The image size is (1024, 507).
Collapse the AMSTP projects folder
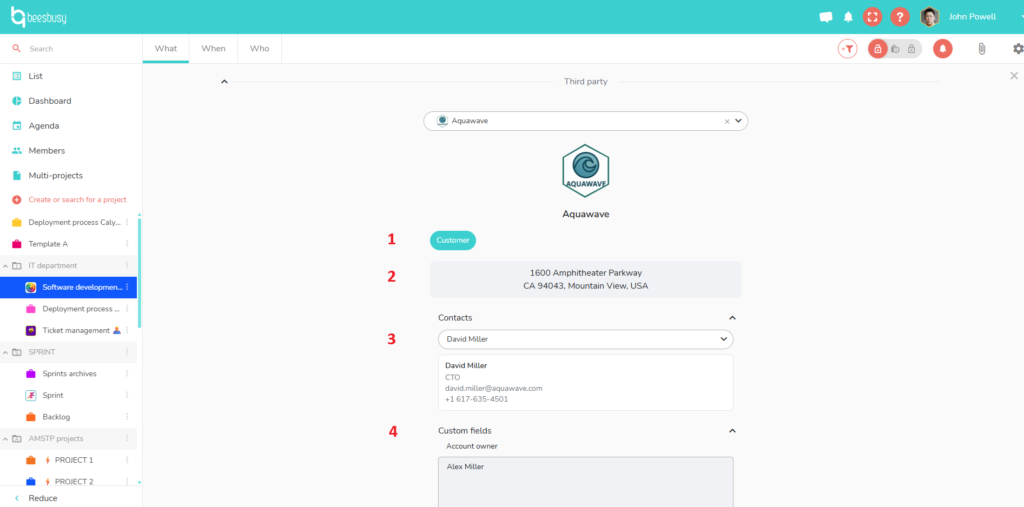tap(6, 438)
